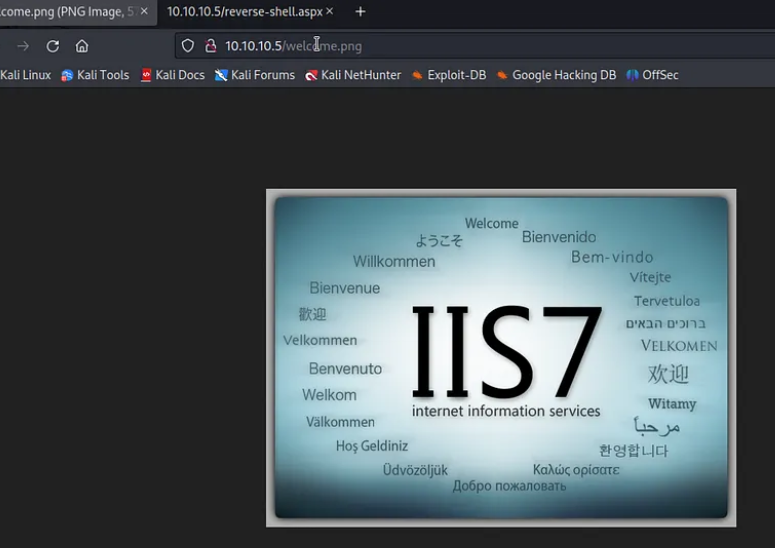
Task: Close the welcome.png image tab
Action: [x=144, y=11]
